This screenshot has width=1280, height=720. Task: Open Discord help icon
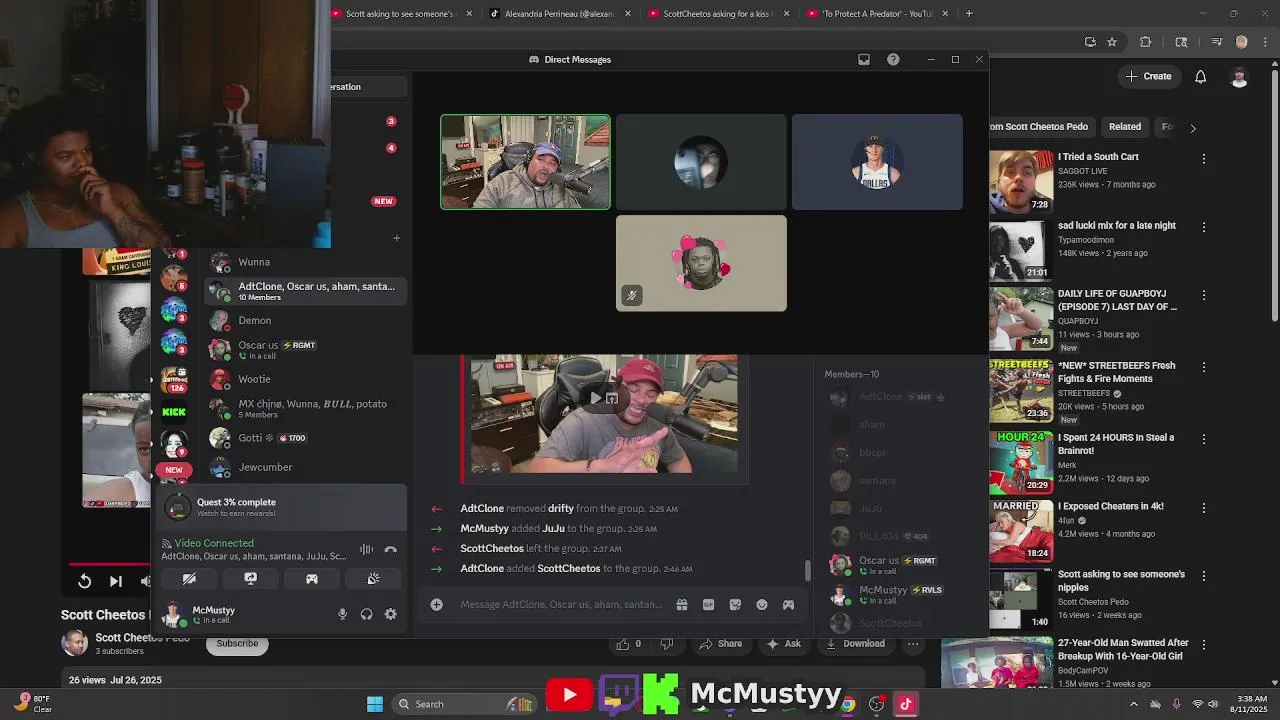tap(893, 59)
